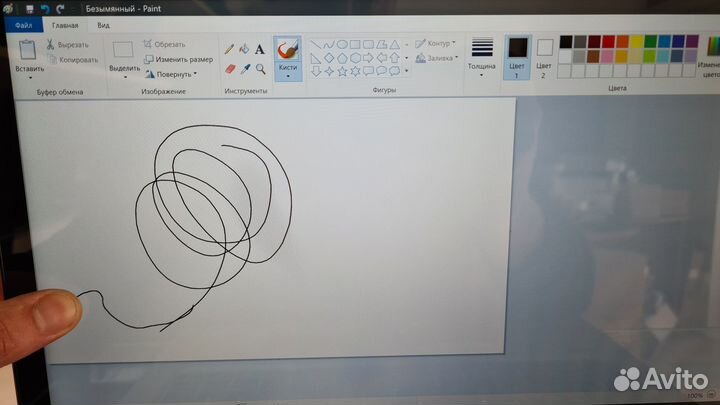Select the Text tool
The width and height of the screenshot is (720, 405).
[x=260, y=48]
